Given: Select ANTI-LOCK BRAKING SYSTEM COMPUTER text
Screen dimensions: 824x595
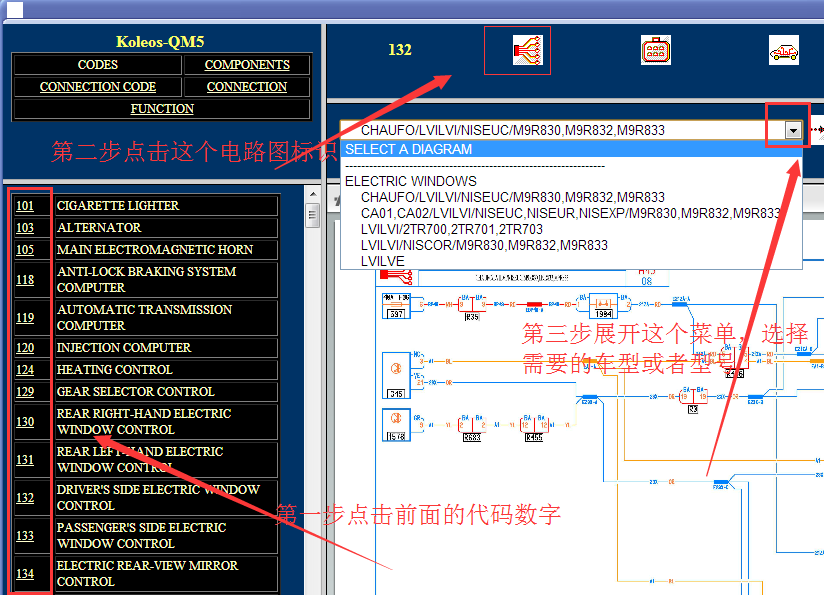Looking at the screenshot, I should click(146, 280).
